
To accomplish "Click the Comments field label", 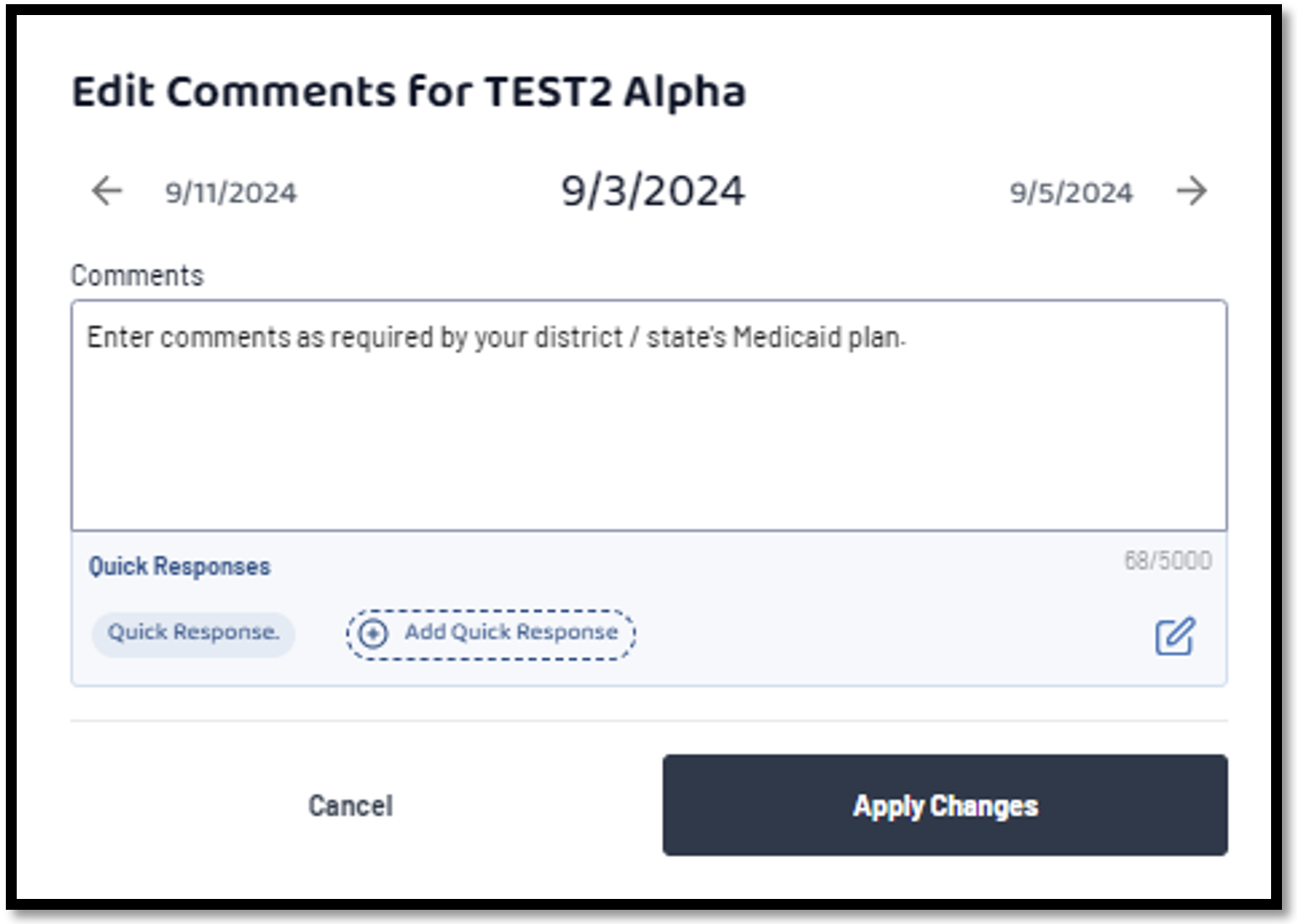I will point(137,275).
